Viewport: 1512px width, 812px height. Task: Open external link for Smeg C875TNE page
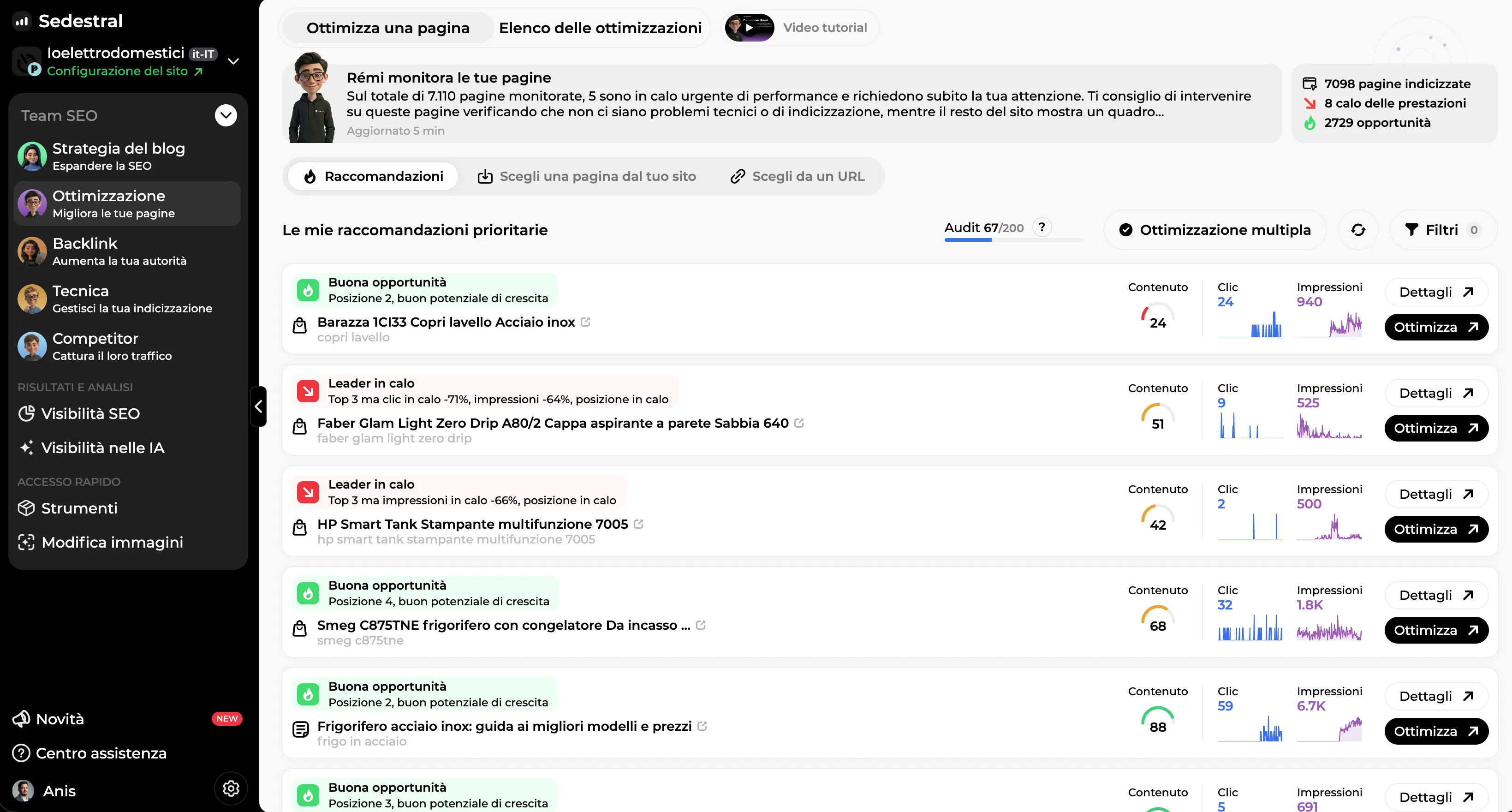click(701, 625)
